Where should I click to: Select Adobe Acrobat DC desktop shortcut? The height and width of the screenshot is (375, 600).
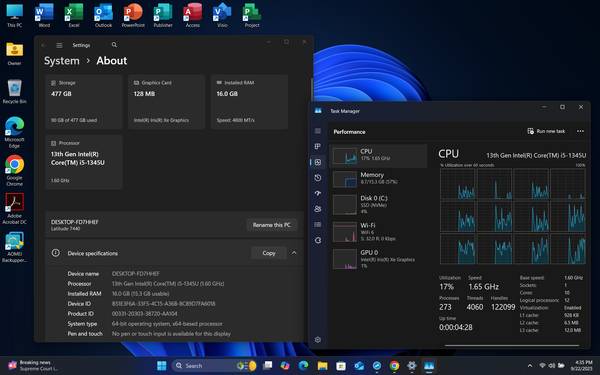pos(15,209)
